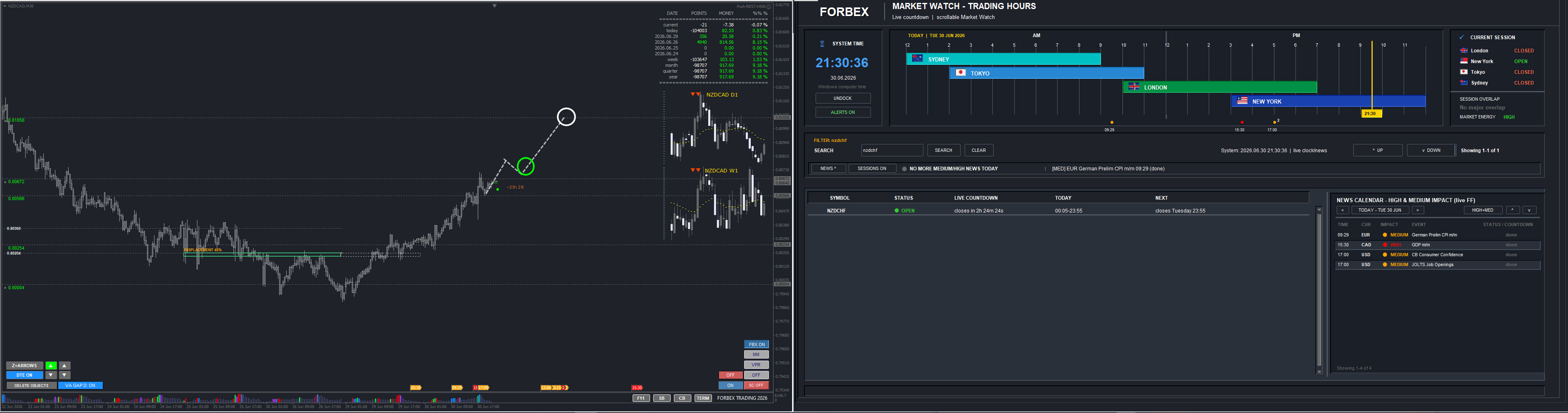Open the HIGH+MED impact filter
The width and height of the screenshot is (1568, 413).
(1483, 210)
